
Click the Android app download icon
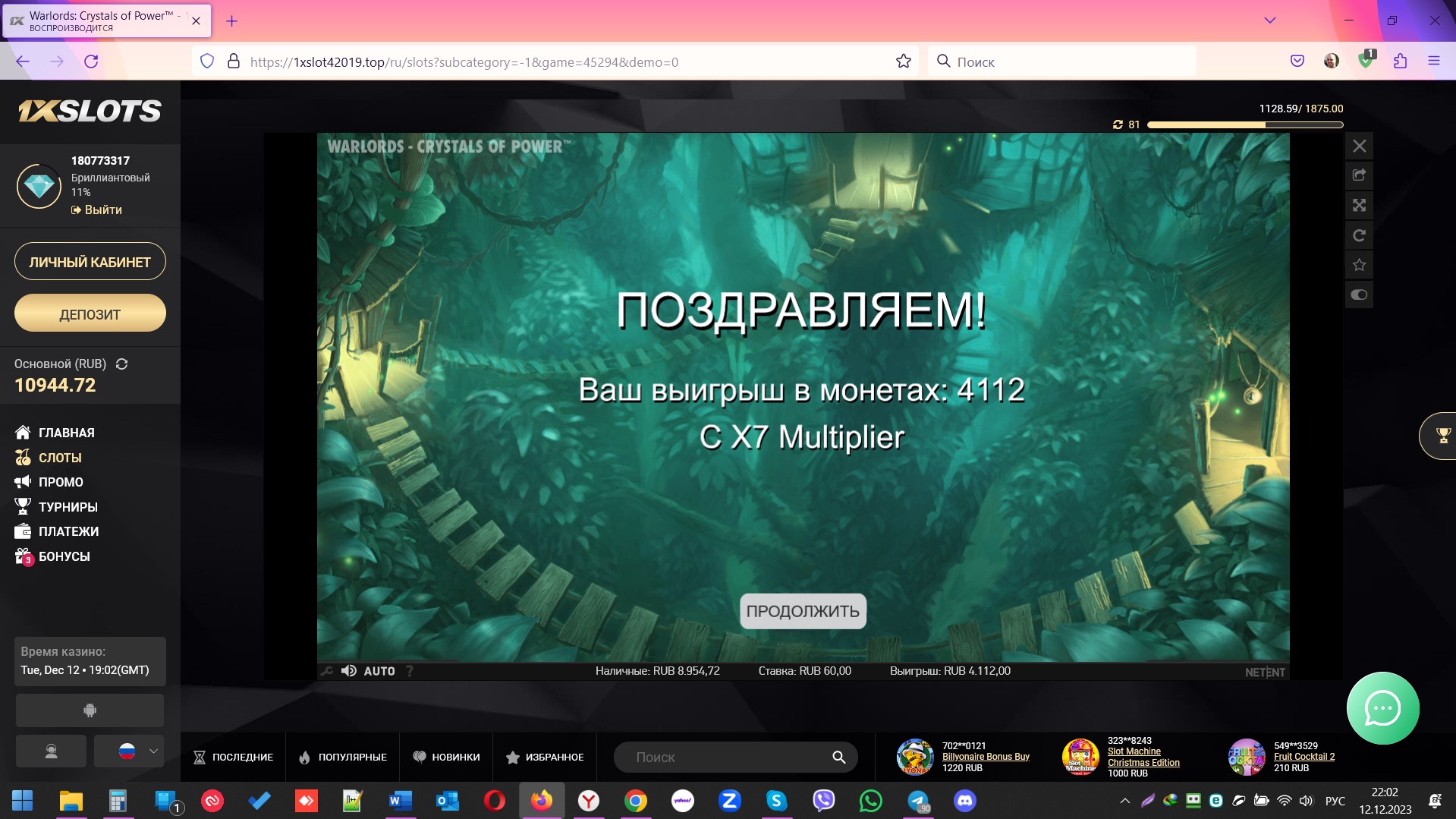90,710
